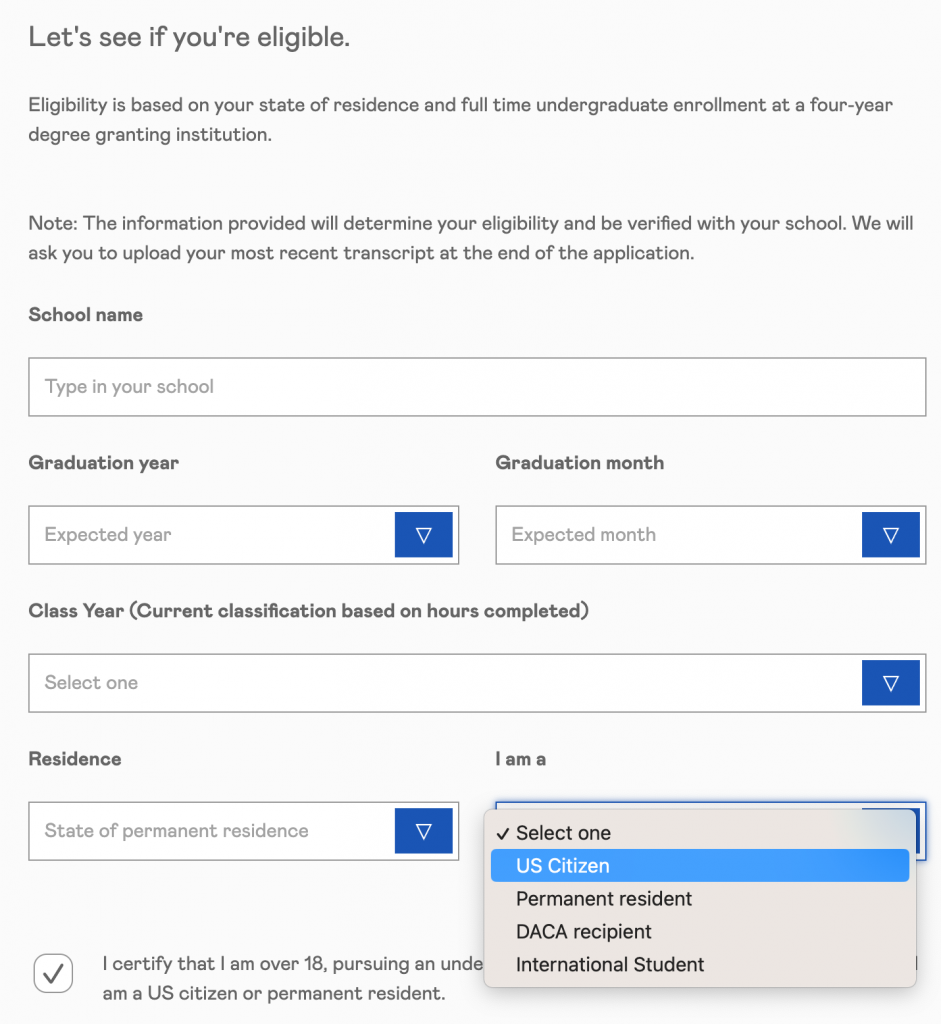The height and width of the screenshot is (1024, 941).
Task: Click the Graduation year label
Action: 104,463
